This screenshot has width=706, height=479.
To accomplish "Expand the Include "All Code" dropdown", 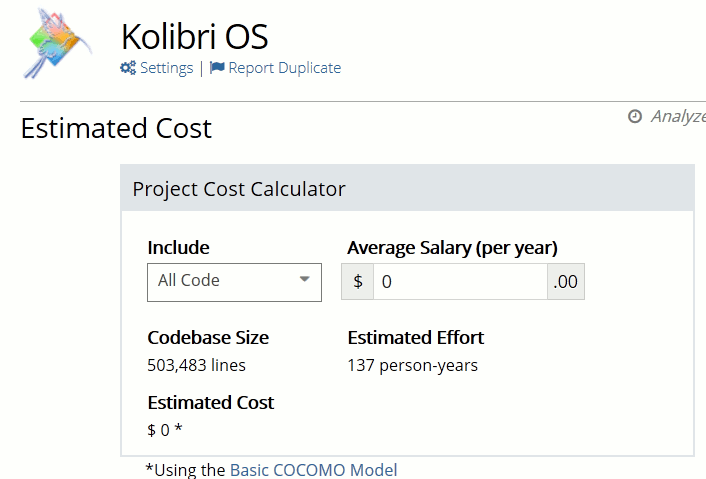I will [x=234, y=281].
